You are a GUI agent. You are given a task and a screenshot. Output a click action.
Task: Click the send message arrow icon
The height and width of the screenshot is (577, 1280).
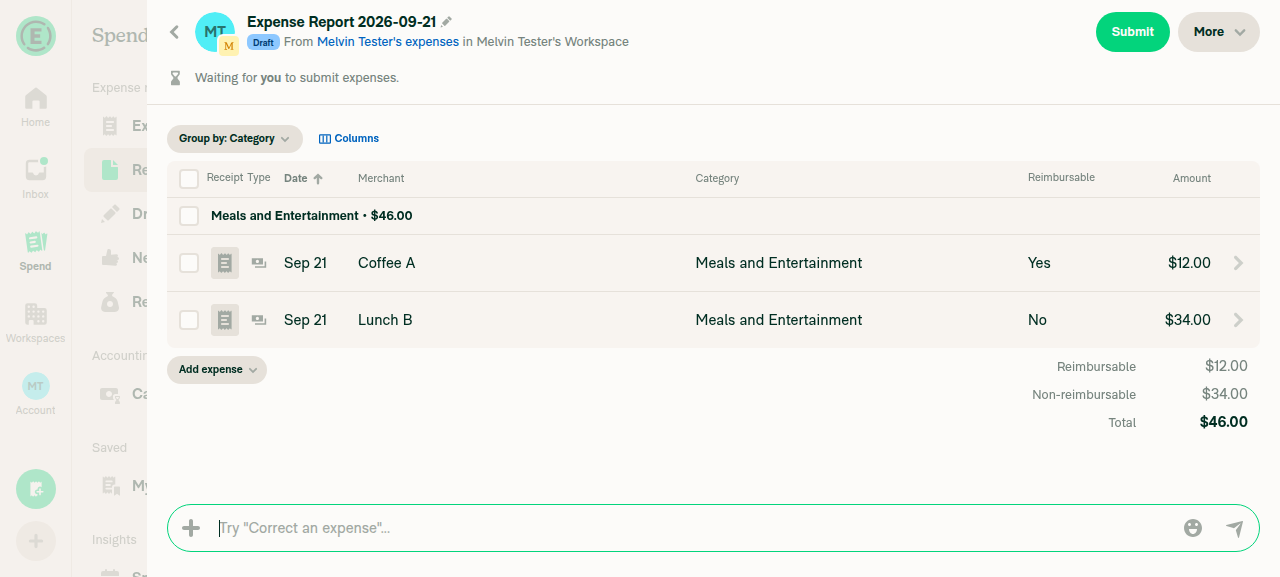pos(1235,528)
